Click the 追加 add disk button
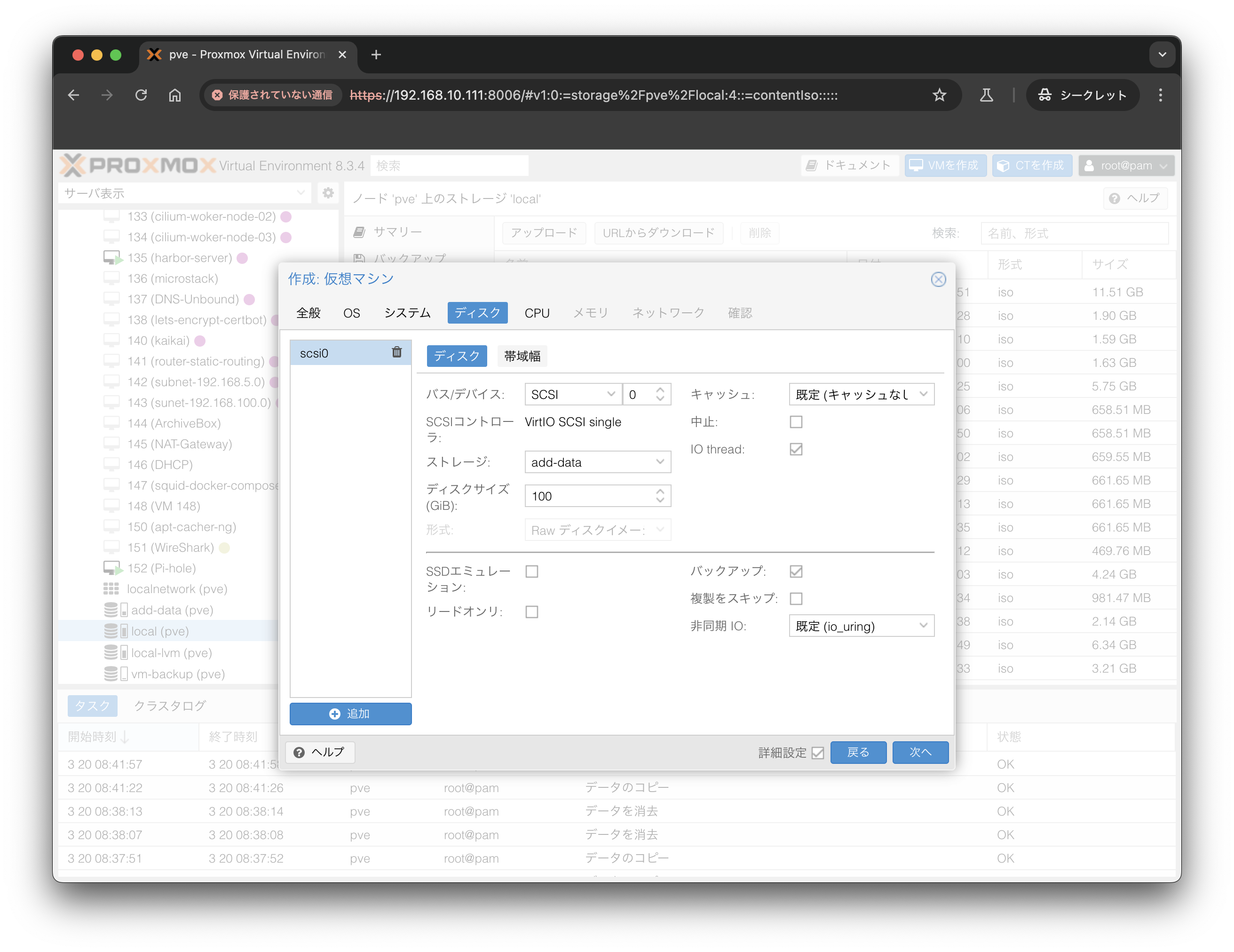 click(x=350, y=714)
